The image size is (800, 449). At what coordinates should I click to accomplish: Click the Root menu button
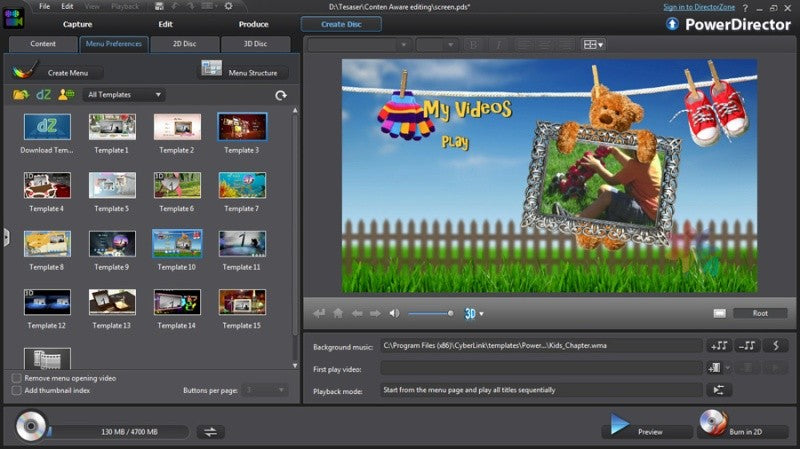coord(760,313)
